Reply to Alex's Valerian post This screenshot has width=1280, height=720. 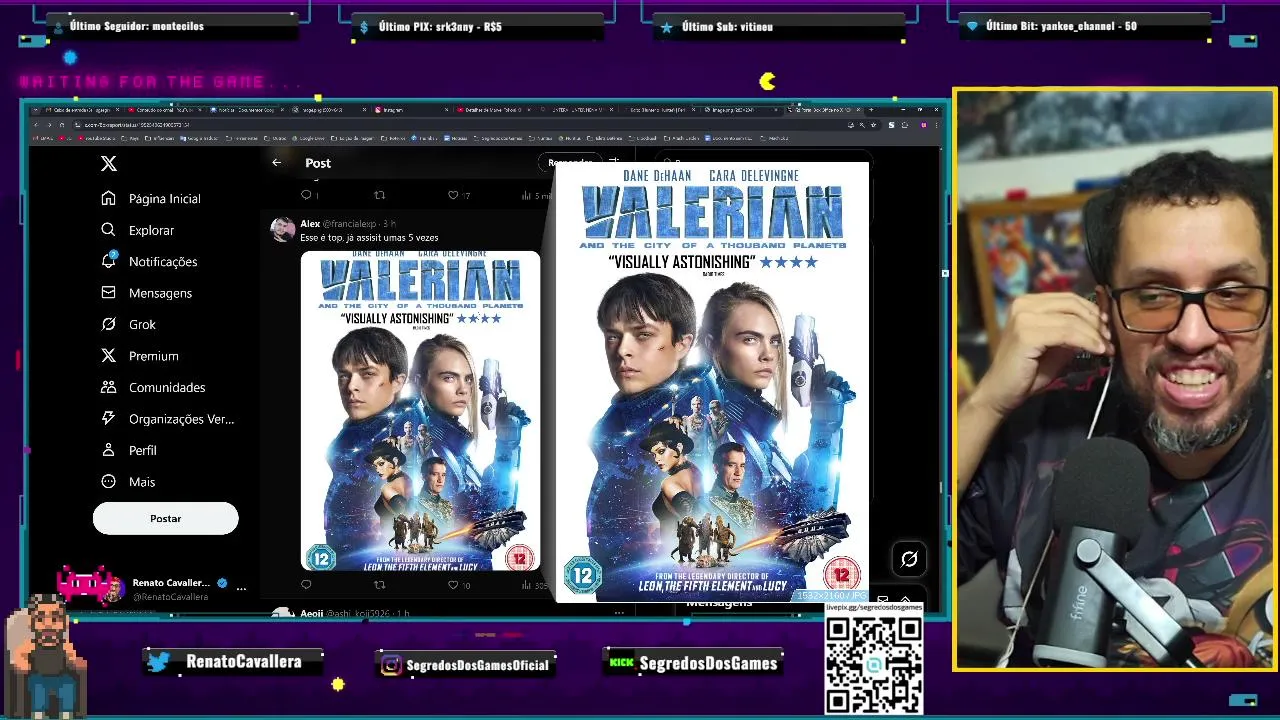[307, 585]
